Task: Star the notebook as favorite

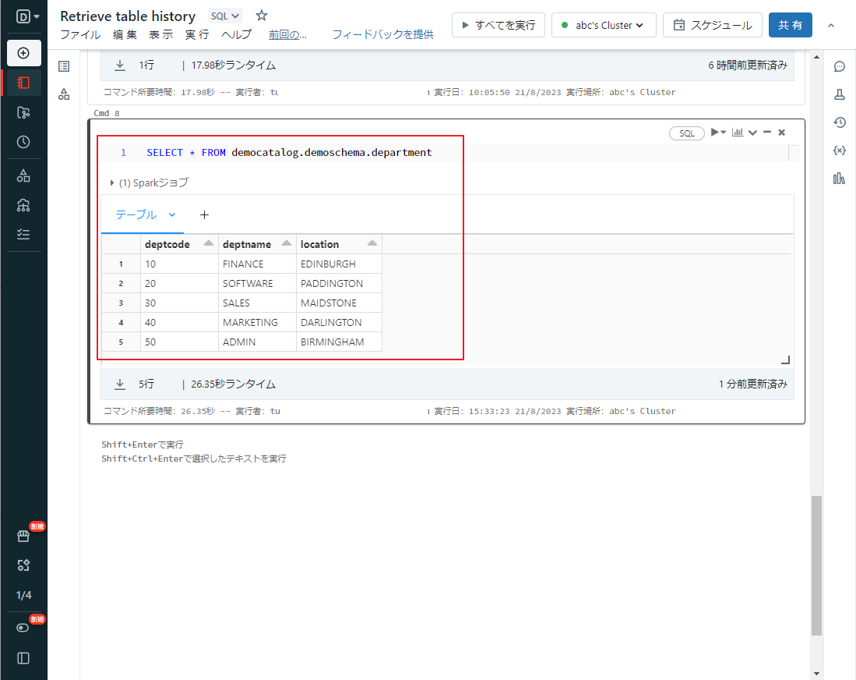Action: click(x=262, y=16)
